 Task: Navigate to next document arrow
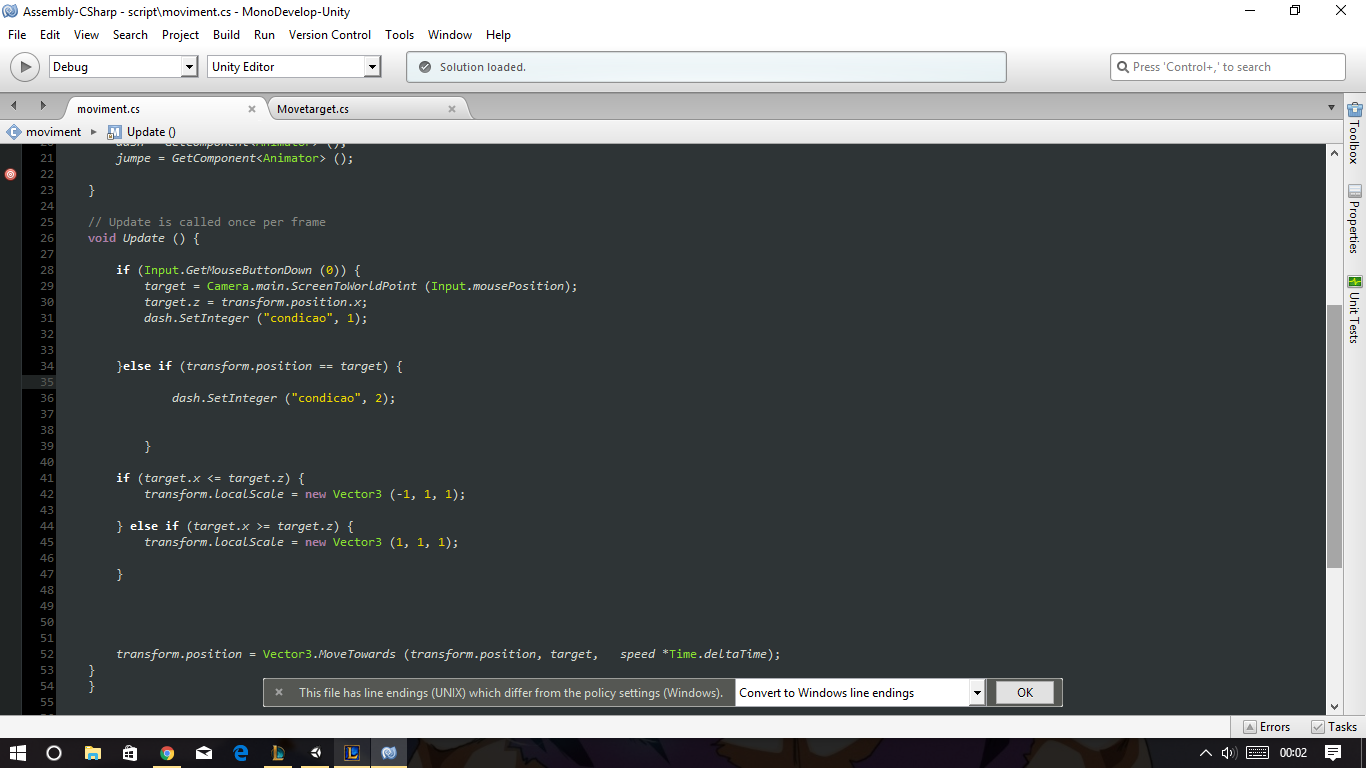point(43,106)
